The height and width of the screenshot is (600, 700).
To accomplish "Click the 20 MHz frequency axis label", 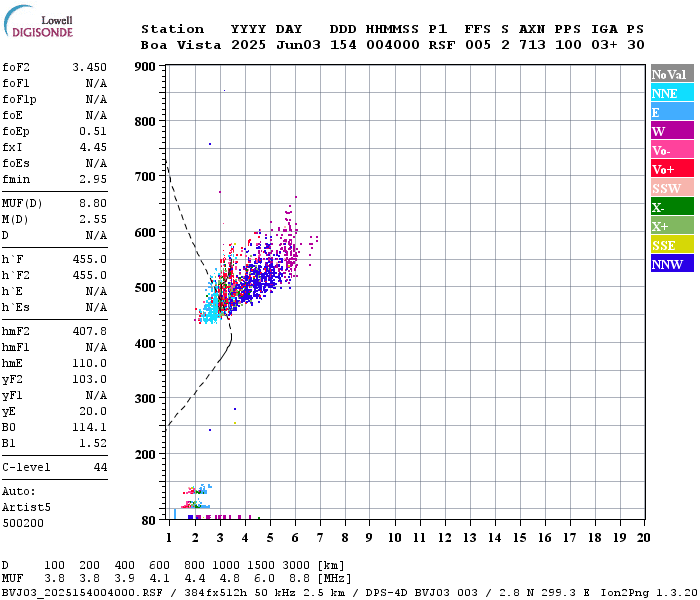I will [x=643, y=538].
